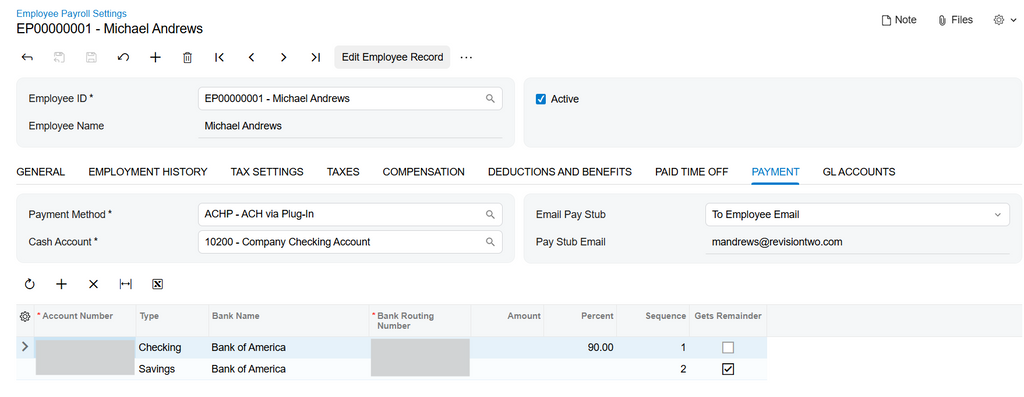This screenshot has height=397, width=1024.
Task: Select the Checking type cell
Action: pyautogui.click(x=172, y=347)
